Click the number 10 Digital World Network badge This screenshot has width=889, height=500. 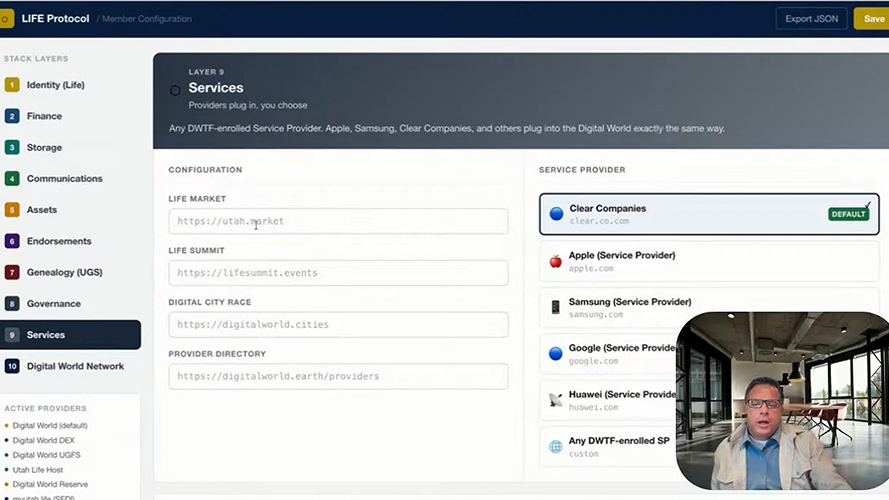tap(12, 366)
